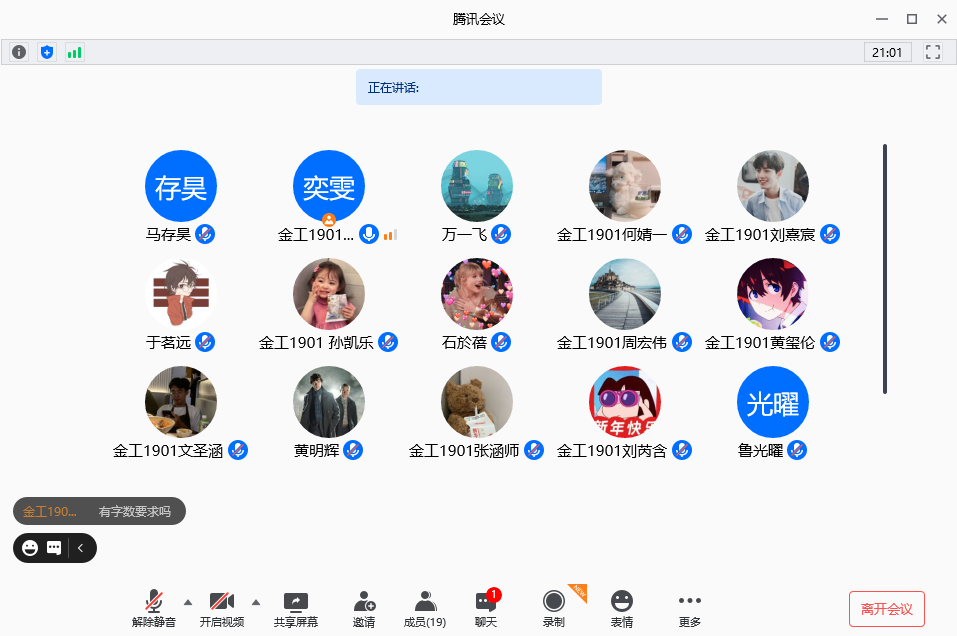The height and width of the screenshot is (636, 957).
Task: Open the smiley emoji in floating bar
Action: coord(30,548)
